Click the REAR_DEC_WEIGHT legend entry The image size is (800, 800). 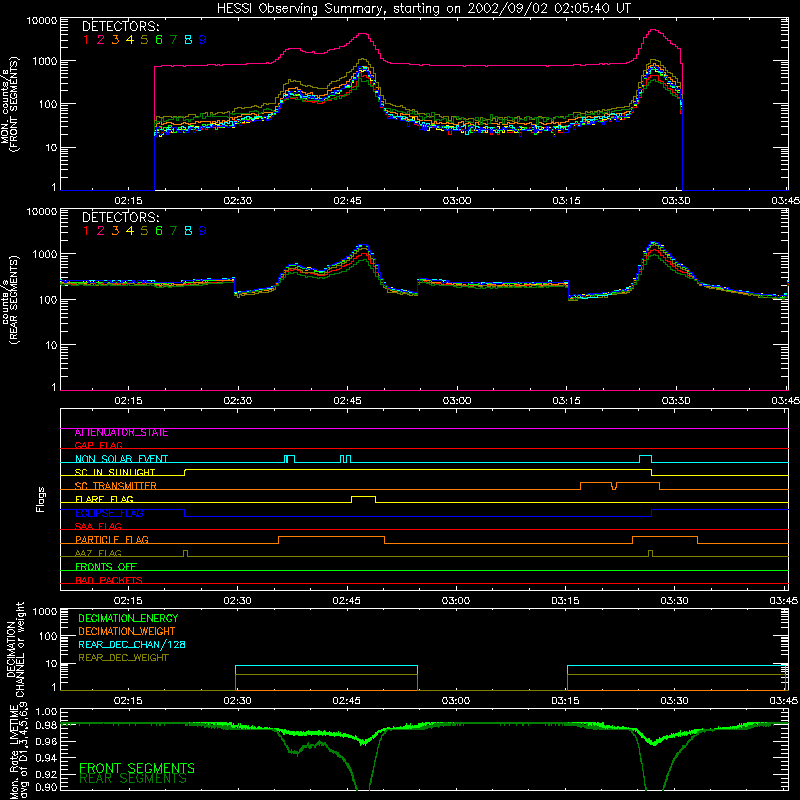[x=123, y=658]
